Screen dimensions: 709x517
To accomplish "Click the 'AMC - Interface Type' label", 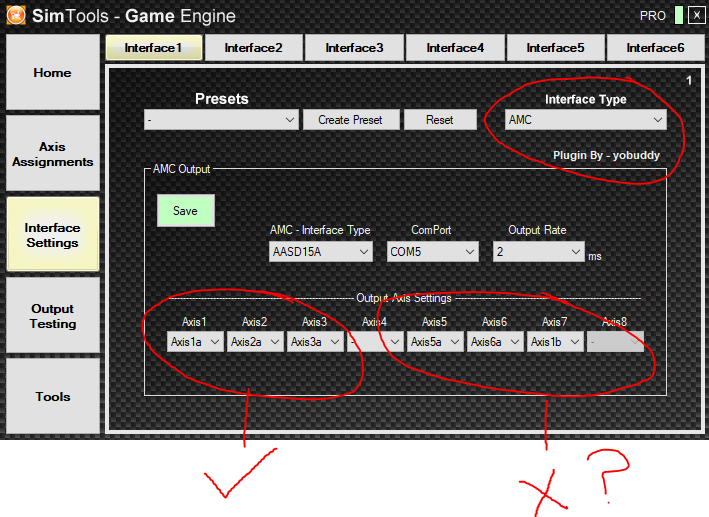I will click(320, 230).
